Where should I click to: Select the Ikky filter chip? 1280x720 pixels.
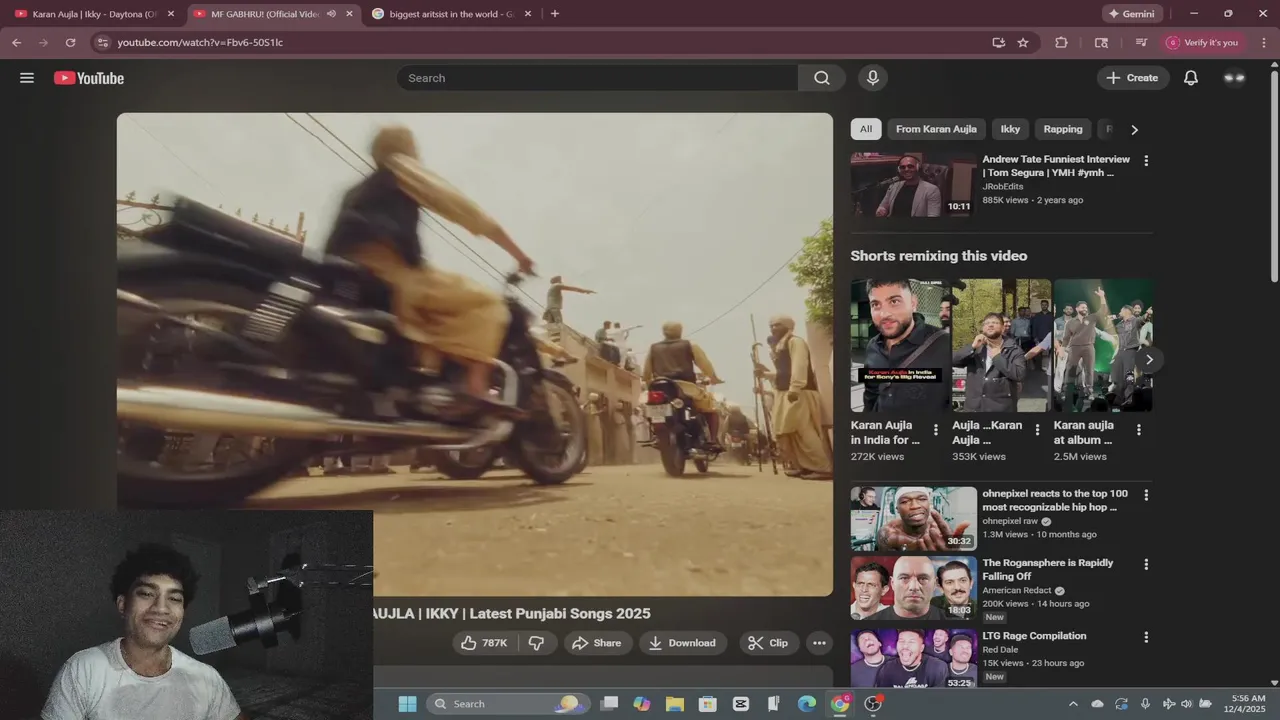tap(1011, 129)
